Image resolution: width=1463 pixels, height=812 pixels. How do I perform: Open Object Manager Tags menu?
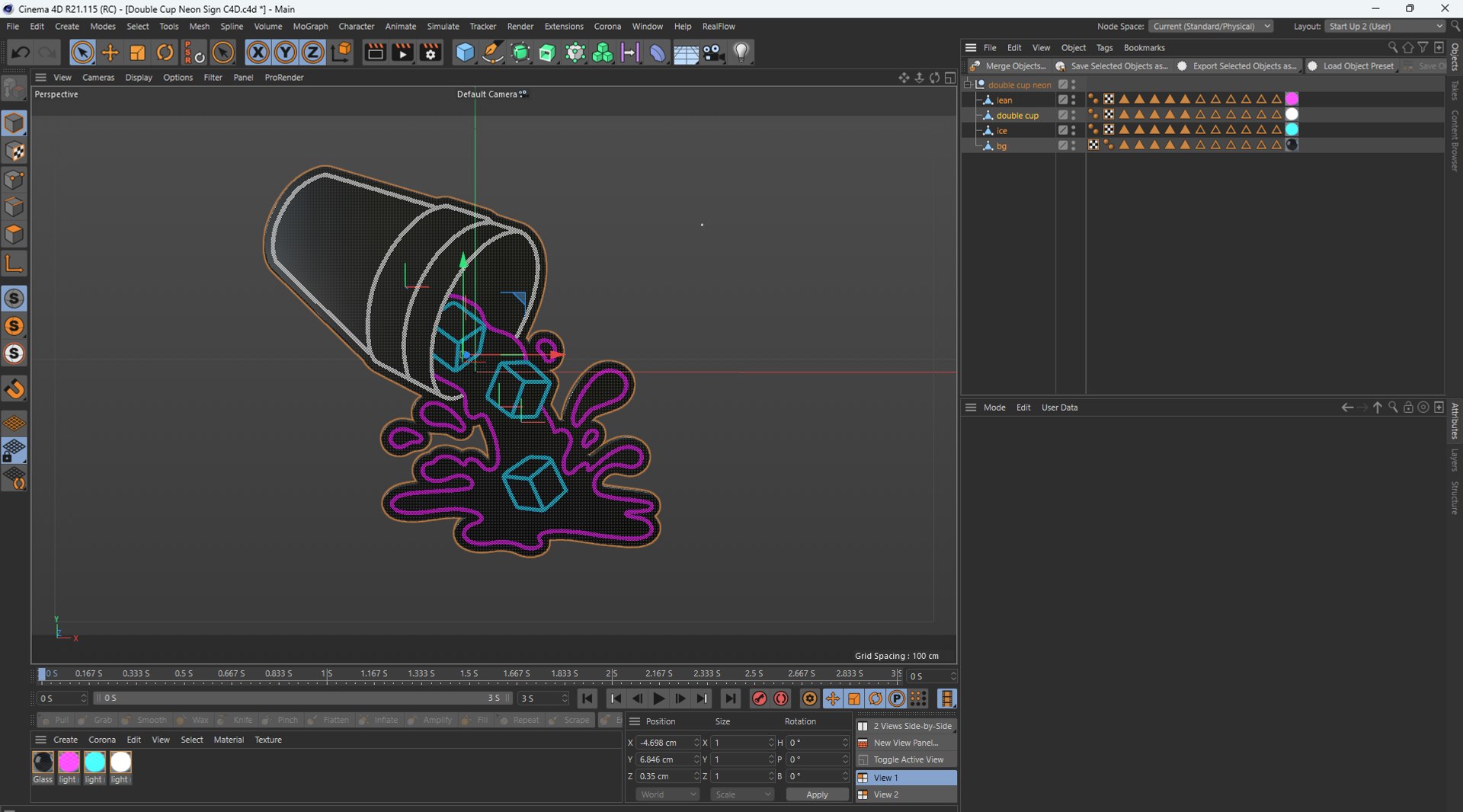[1104, 47]
